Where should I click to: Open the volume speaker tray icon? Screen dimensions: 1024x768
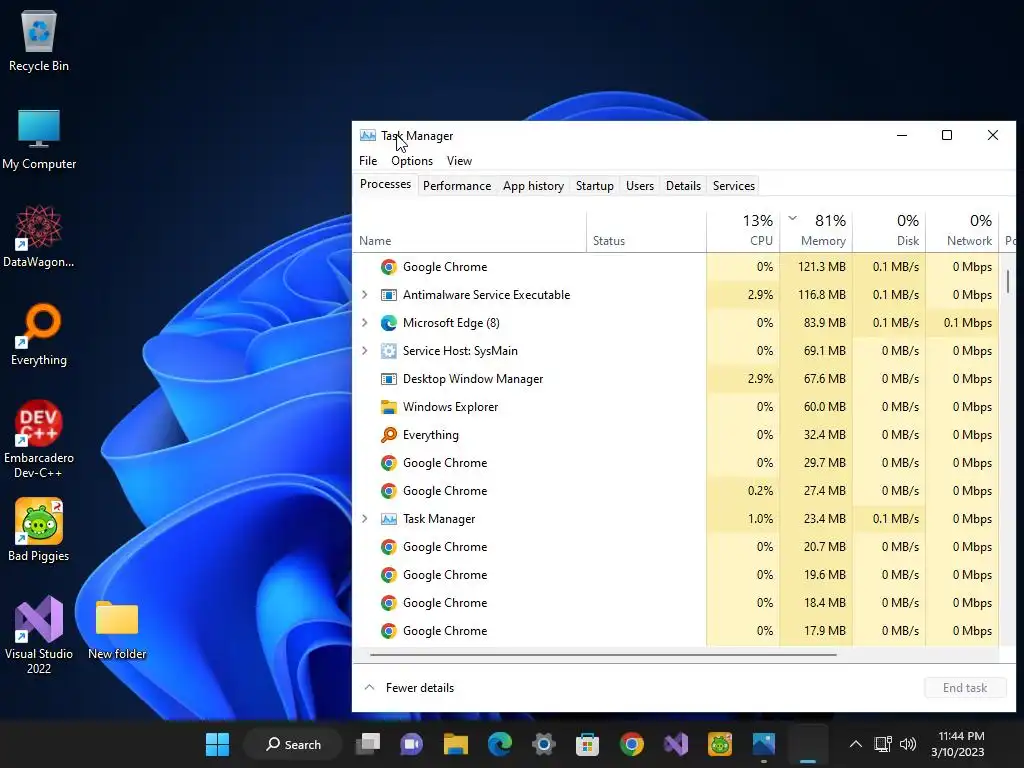908,744
